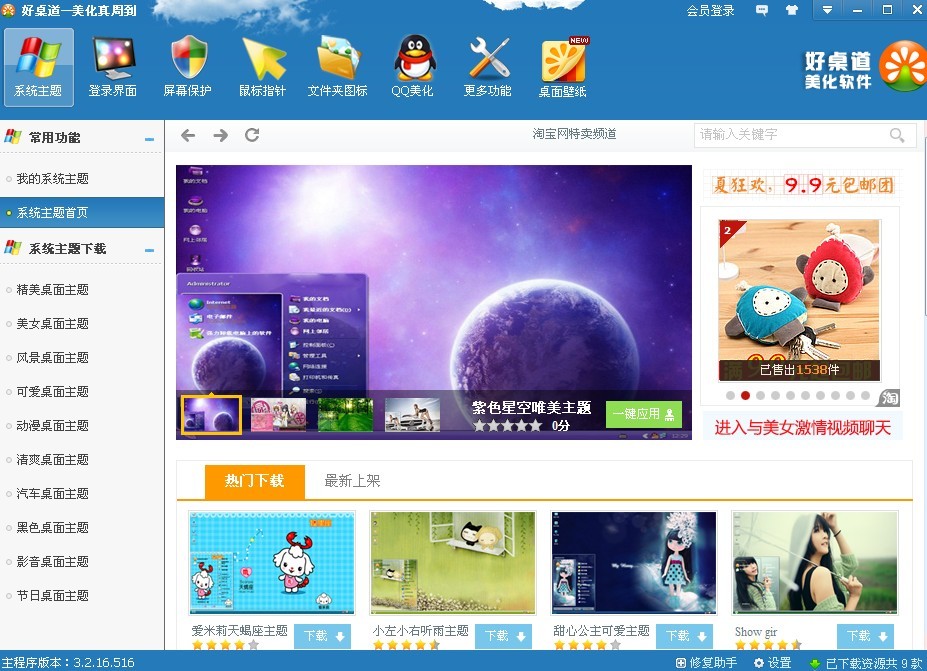Screen dimensions: 927x671
Task: Select the 热门下载 tab
Action: (254, 481)
